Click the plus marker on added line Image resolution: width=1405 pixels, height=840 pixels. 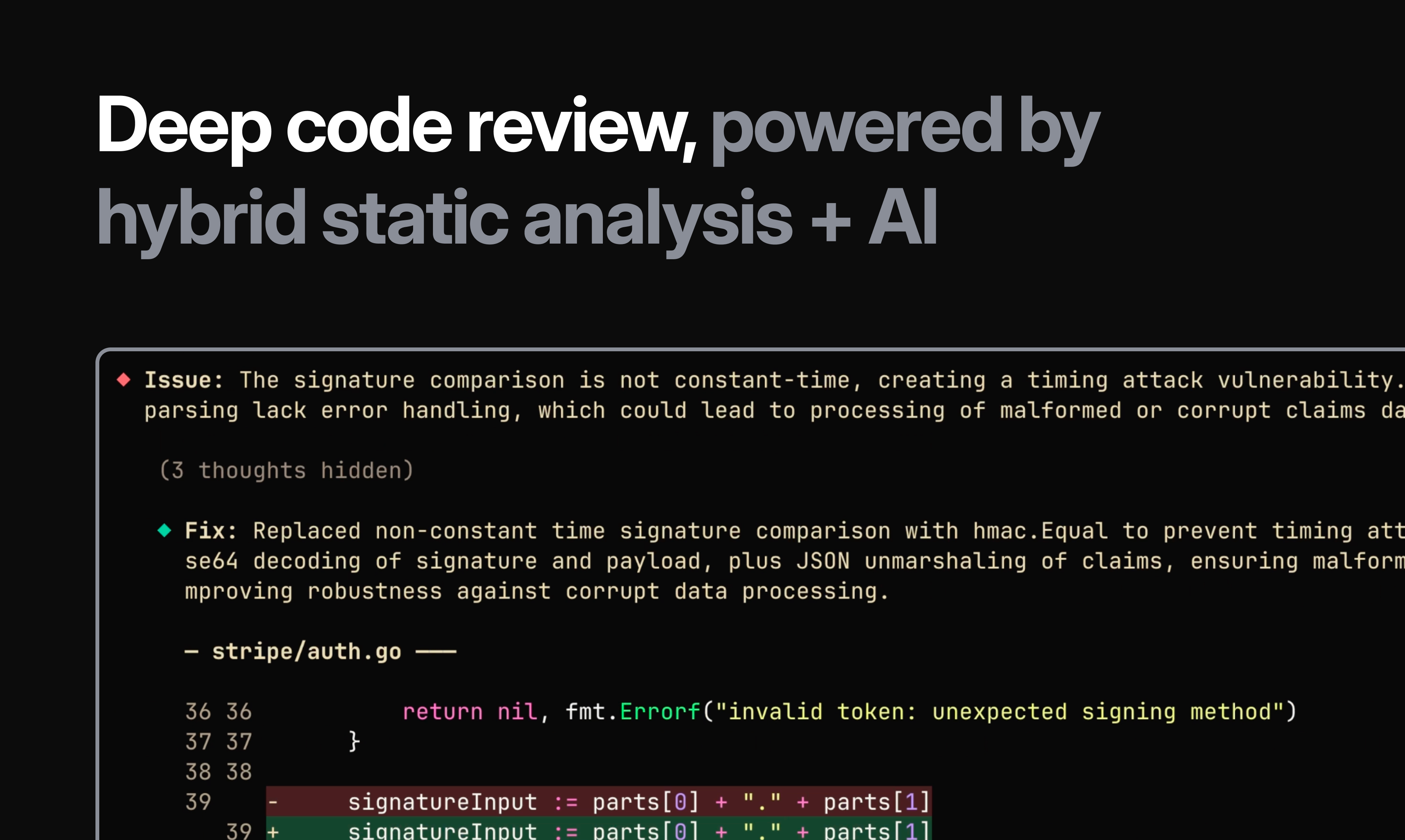273,832
